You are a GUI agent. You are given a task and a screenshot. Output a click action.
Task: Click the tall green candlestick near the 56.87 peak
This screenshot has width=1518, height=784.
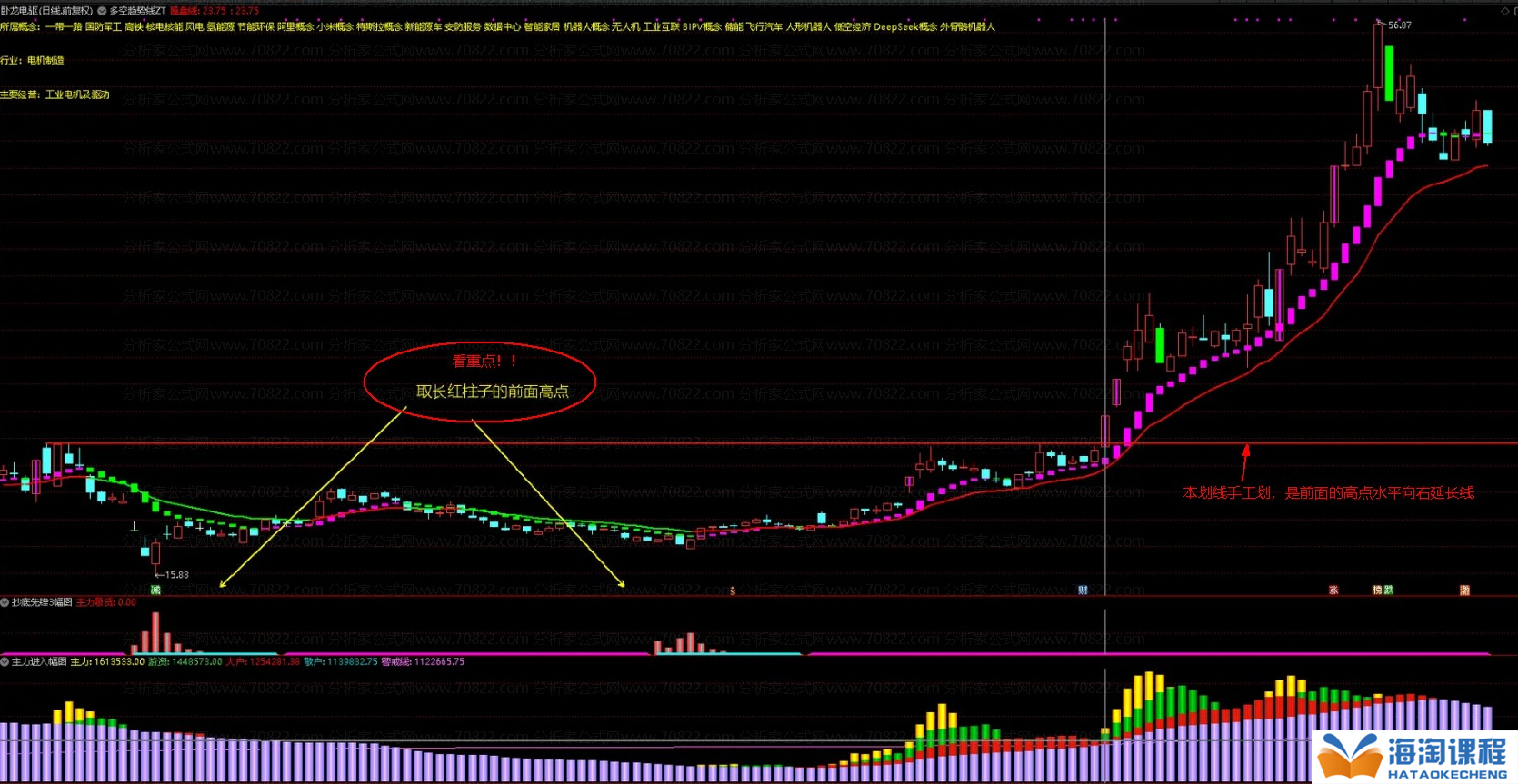point(1389,73)
